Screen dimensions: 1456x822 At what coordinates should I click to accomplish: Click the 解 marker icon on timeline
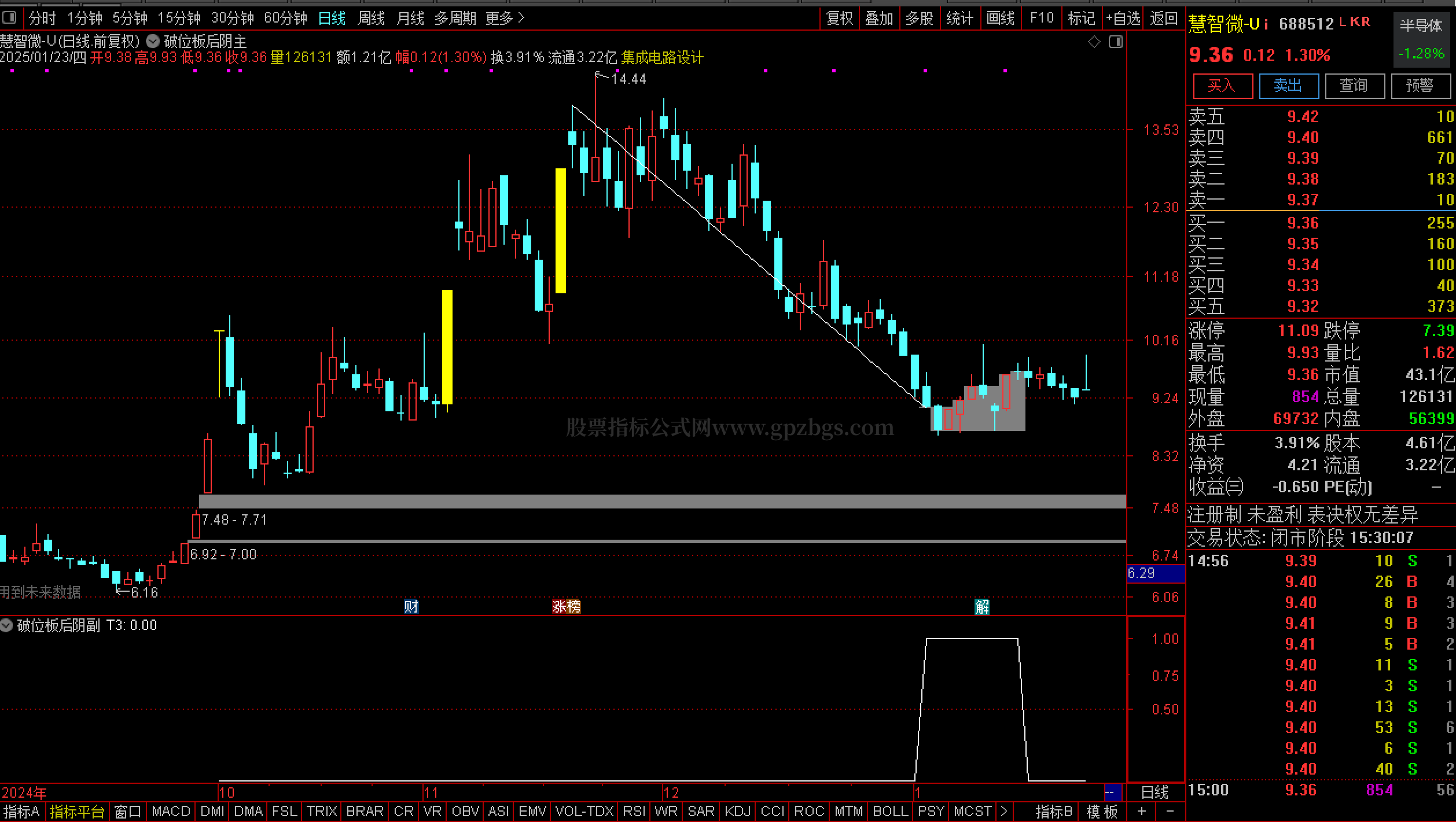[982, 606]
